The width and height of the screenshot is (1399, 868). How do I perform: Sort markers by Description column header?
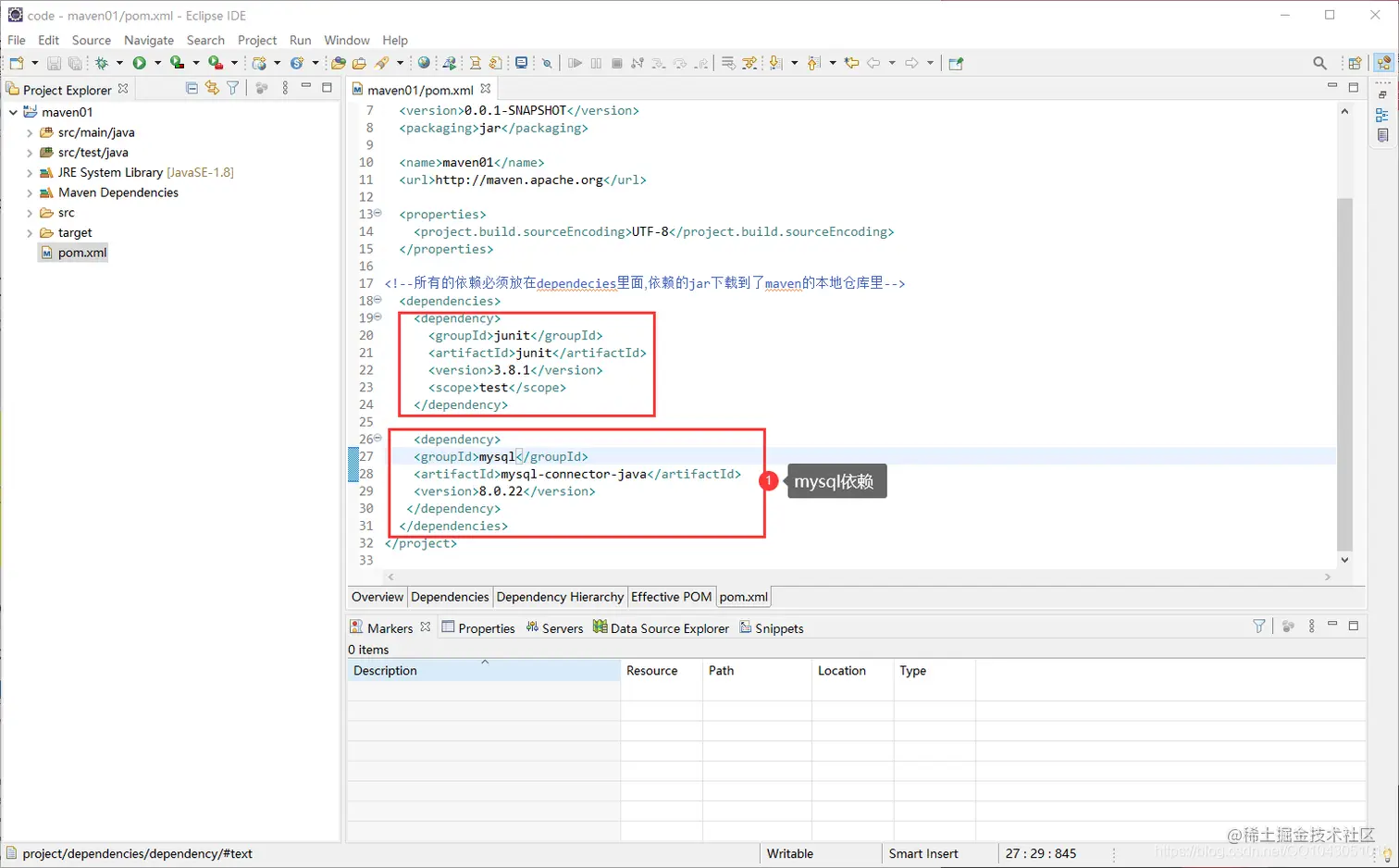click(x=484, y=671)
